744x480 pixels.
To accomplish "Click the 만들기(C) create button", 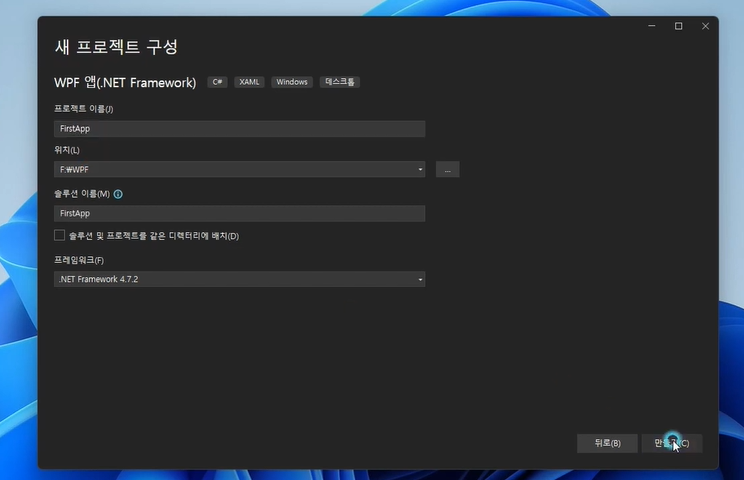I will [x=672, y=443].
